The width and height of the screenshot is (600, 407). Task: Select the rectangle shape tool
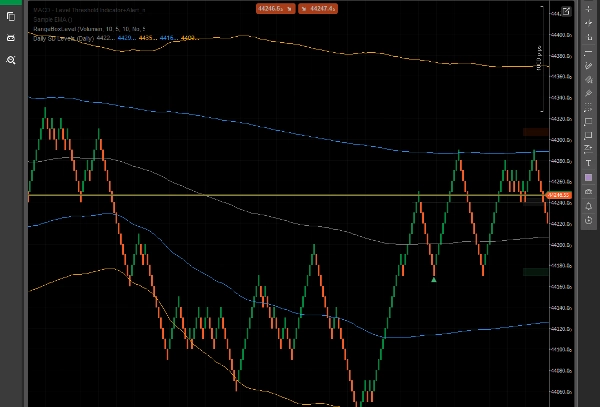pyautogui.click(x=589, y=122)
